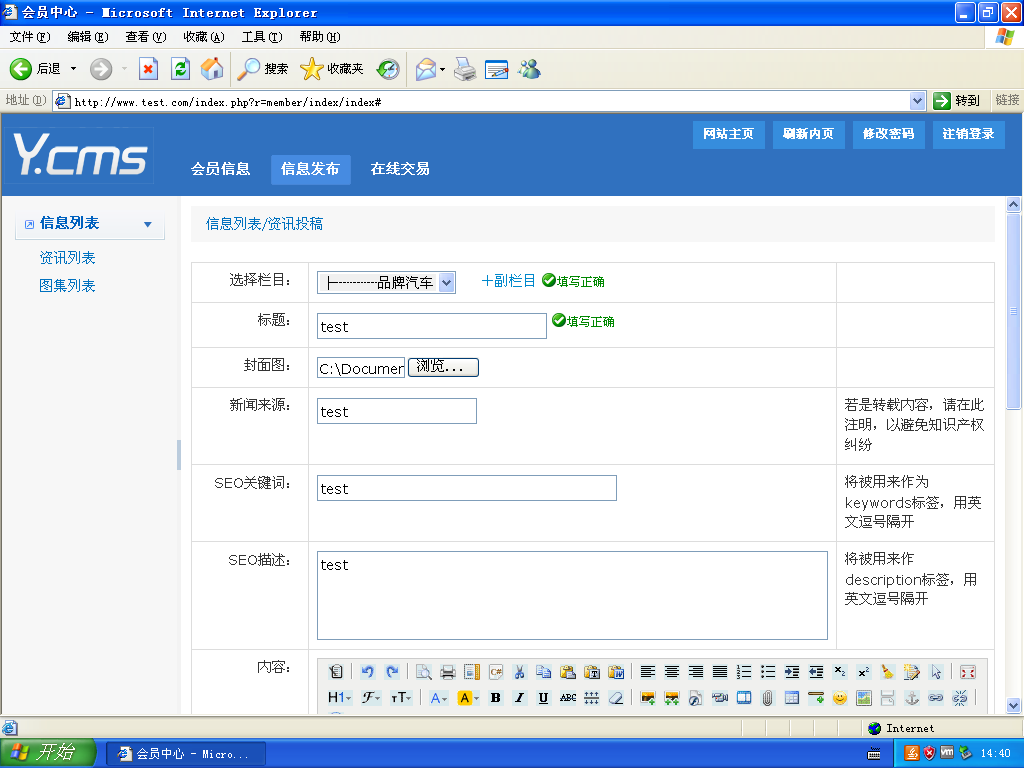1024x768 pixels.
Task: Open IE address bar dropdown
Action: [x=917, y=101]
